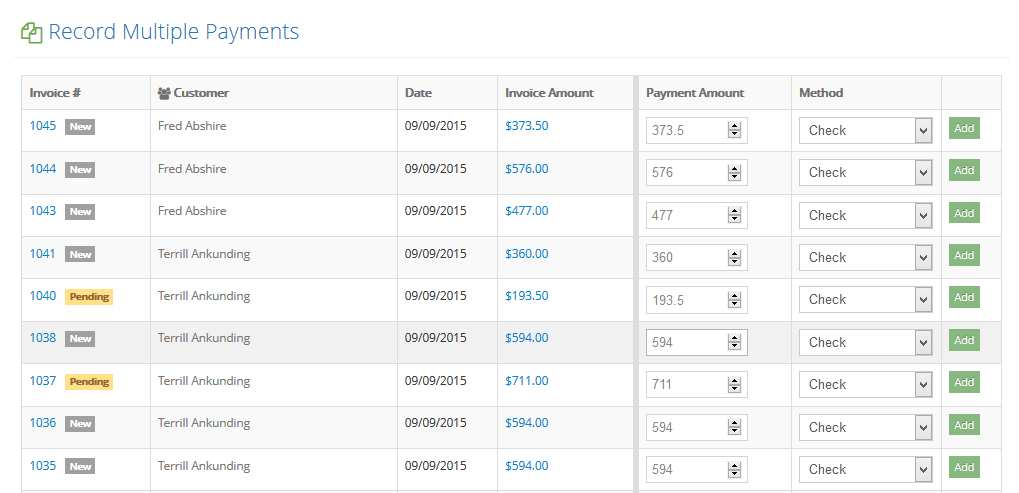This screenshot has width=1019, height=493.
Task: Focus the payment amount field showing 193.5
Action: (x=697, y=300)
